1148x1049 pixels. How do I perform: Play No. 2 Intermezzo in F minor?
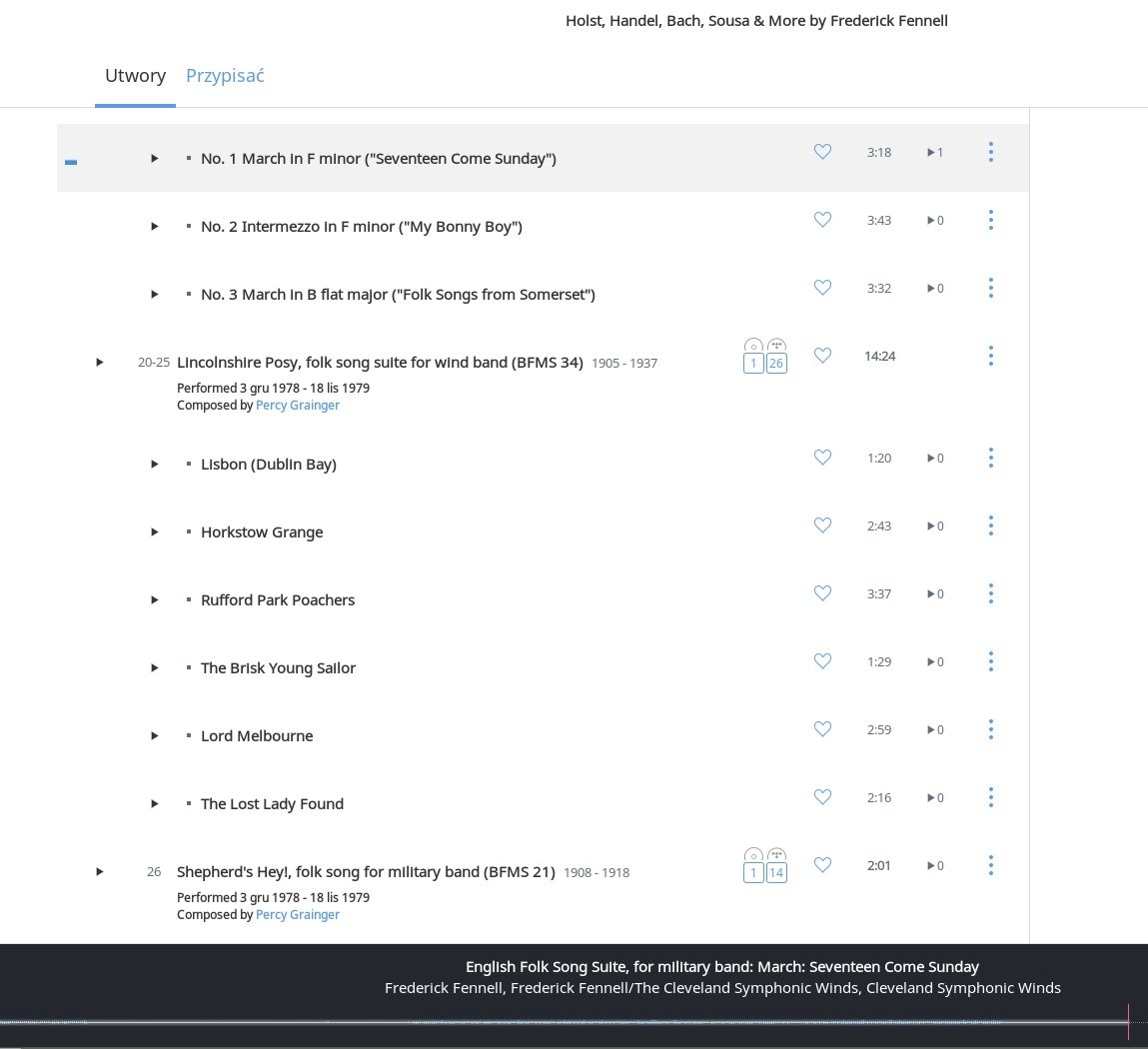[x=155, y=226]
